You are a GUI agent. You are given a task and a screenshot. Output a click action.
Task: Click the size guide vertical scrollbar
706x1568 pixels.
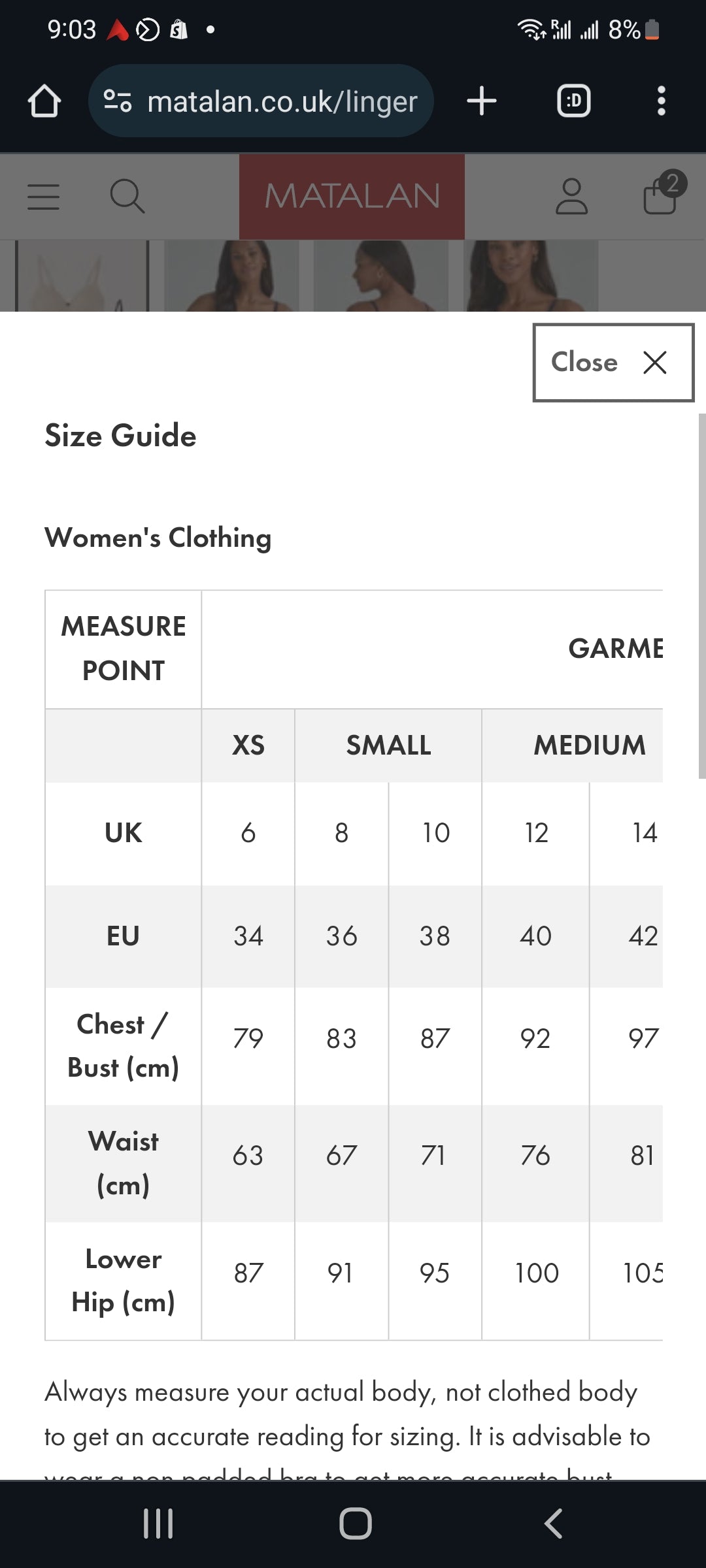coord(701,595)
